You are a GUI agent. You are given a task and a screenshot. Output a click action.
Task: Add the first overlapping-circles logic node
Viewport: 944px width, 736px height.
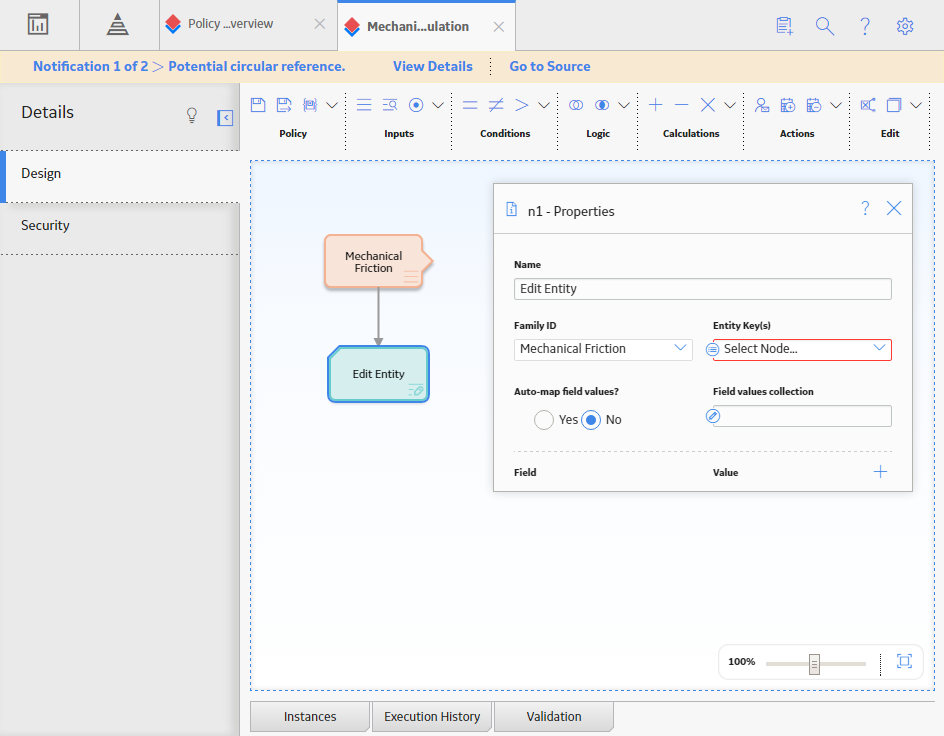[x=576, y=105]
